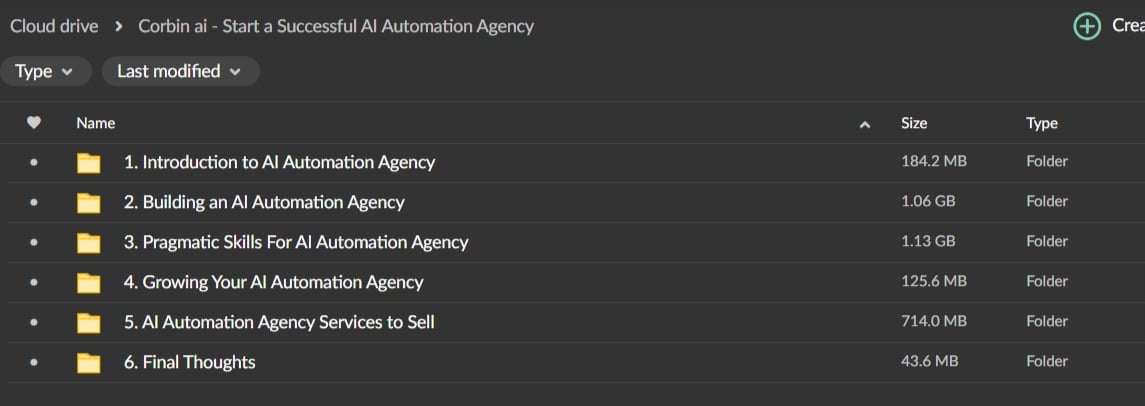Toggle favorite dot for Pragmatic Skills folder

(34, 242)
